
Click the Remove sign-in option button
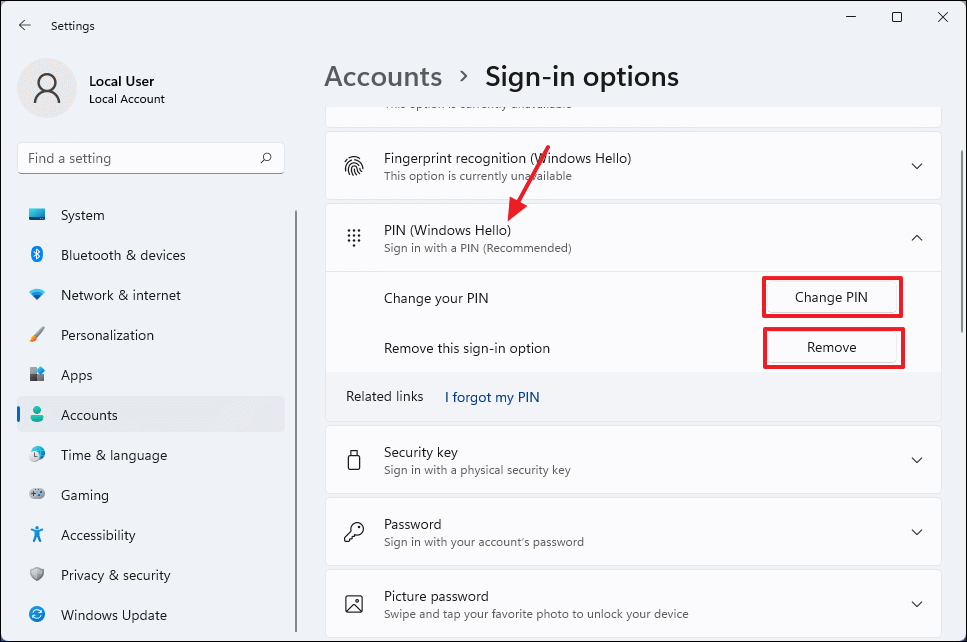click(833, 347)
